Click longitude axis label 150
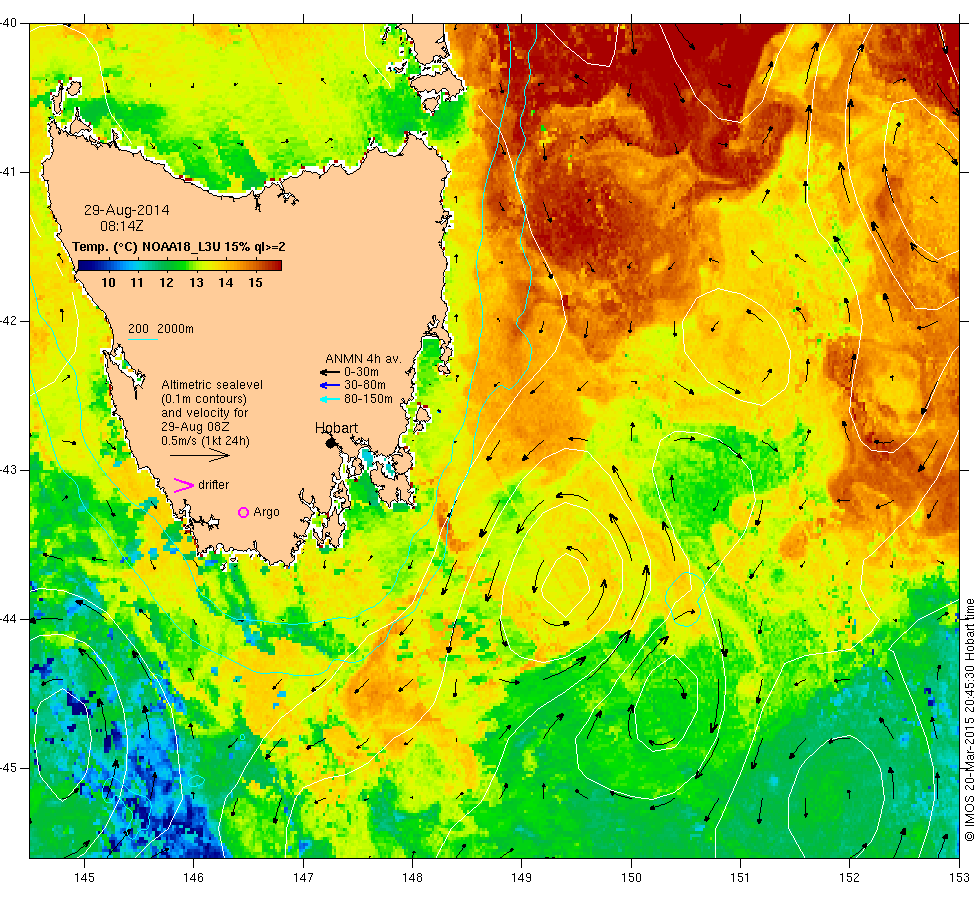 tap(631, 878)
